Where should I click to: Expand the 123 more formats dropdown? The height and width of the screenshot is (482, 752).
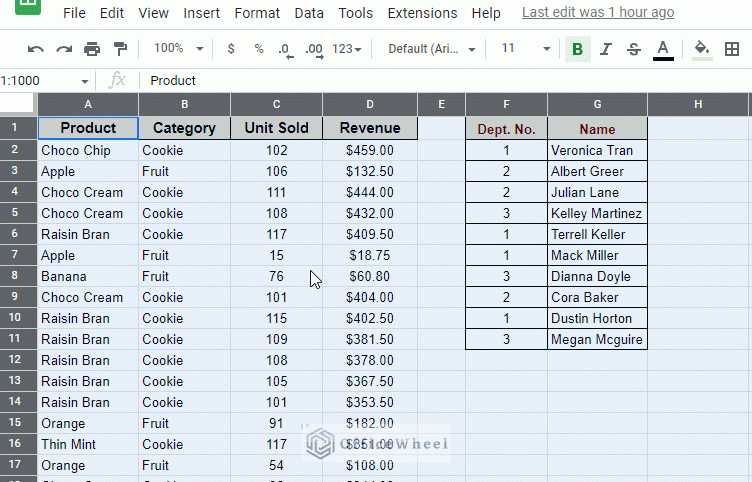[x=346, y=49]
